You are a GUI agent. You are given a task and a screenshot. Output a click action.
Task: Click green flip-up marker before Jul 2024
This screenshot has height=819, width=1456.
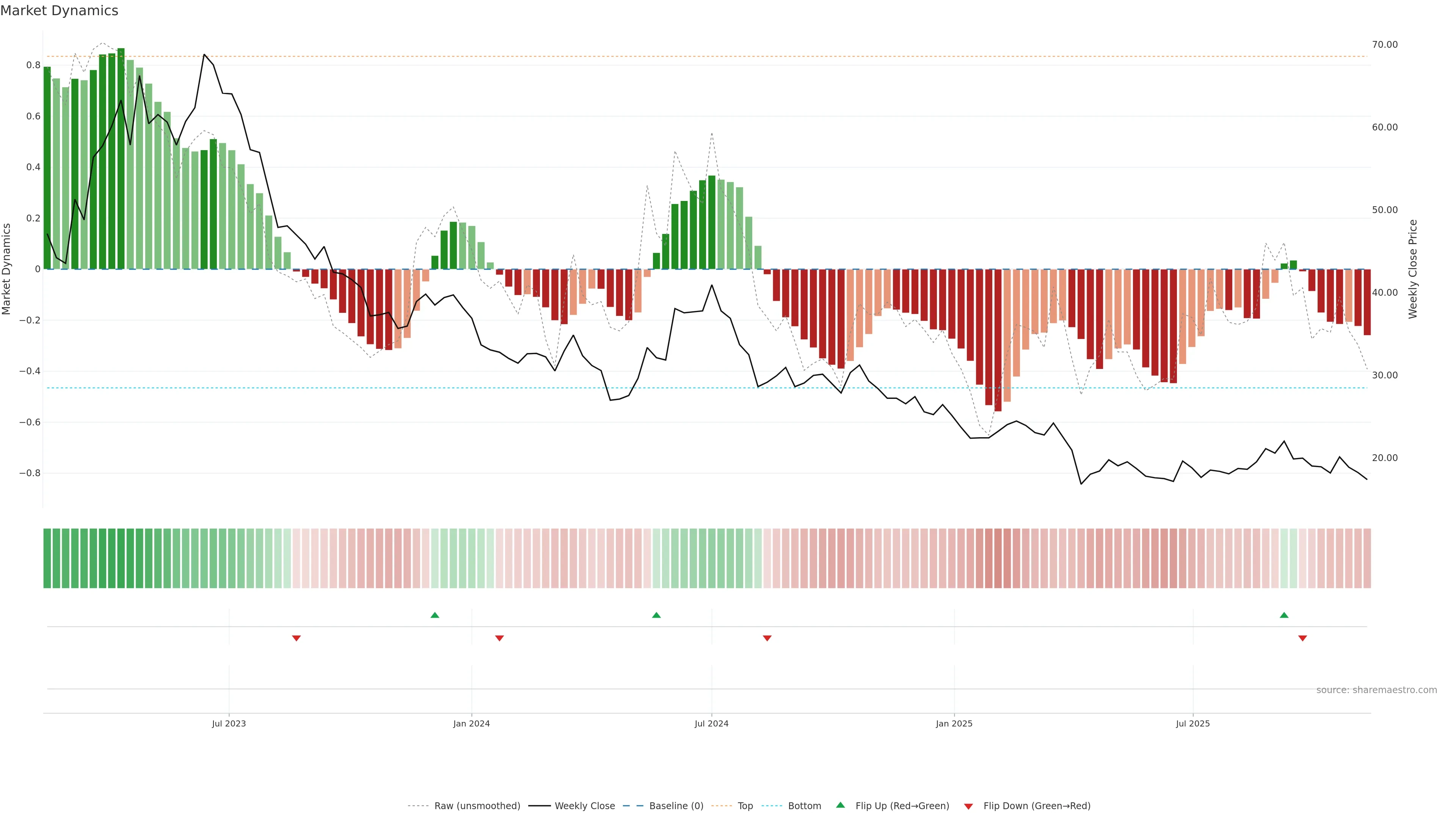656,615
